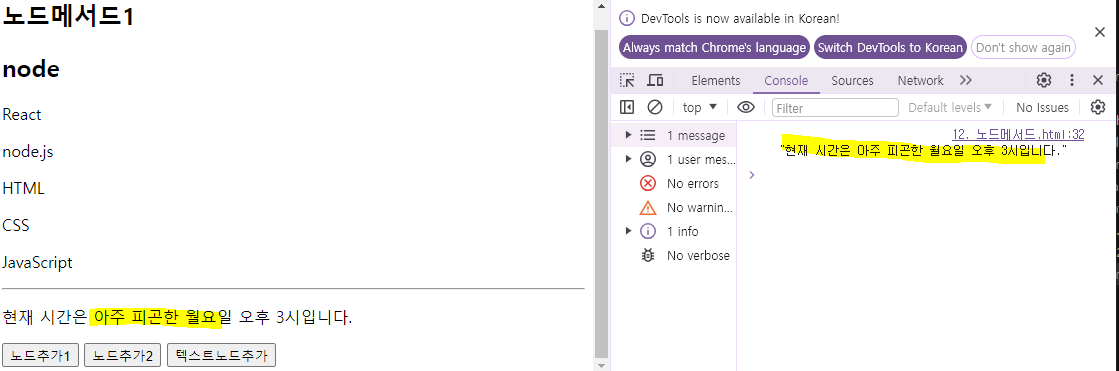Dismiss the DevTools language notification
The width and height of the screenshot is (1119, 371).
coord(1100,32)
